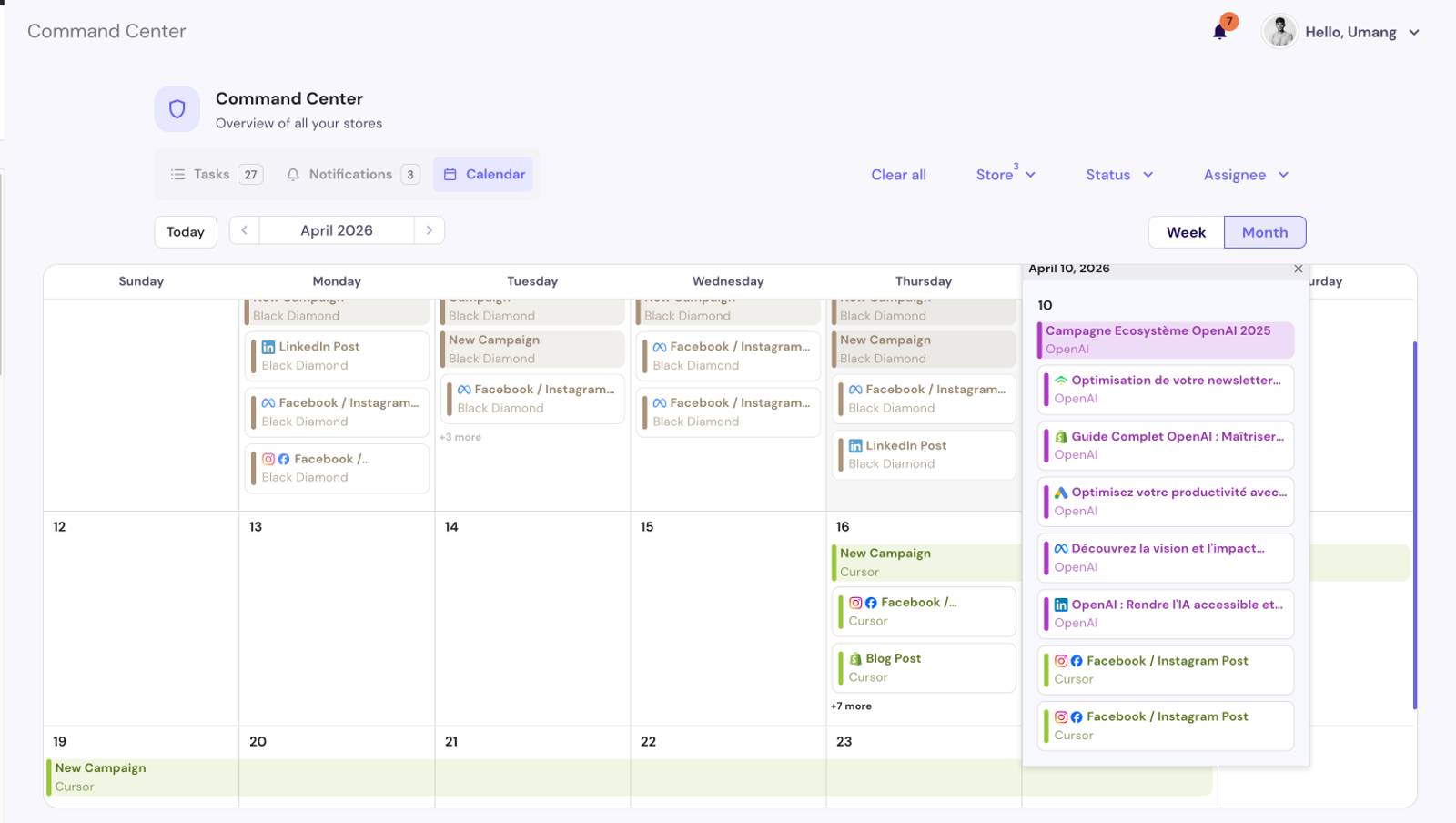
Task: Click LinkedIn icon on OpenAI : Rendre l'IA
Action: (1061, 605)
